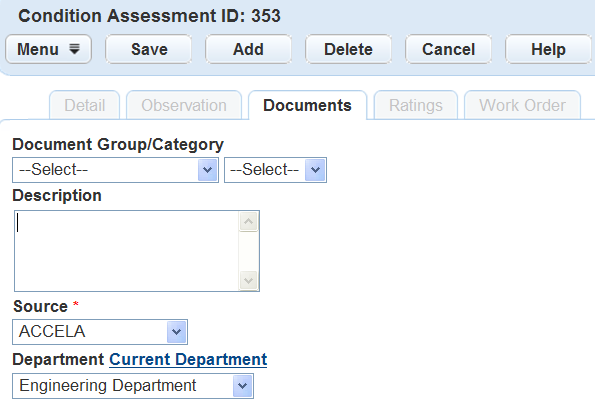595x406 pixels.
Task: Expand the Document Group dropdown arrow
Action: [x=208, y=170]
